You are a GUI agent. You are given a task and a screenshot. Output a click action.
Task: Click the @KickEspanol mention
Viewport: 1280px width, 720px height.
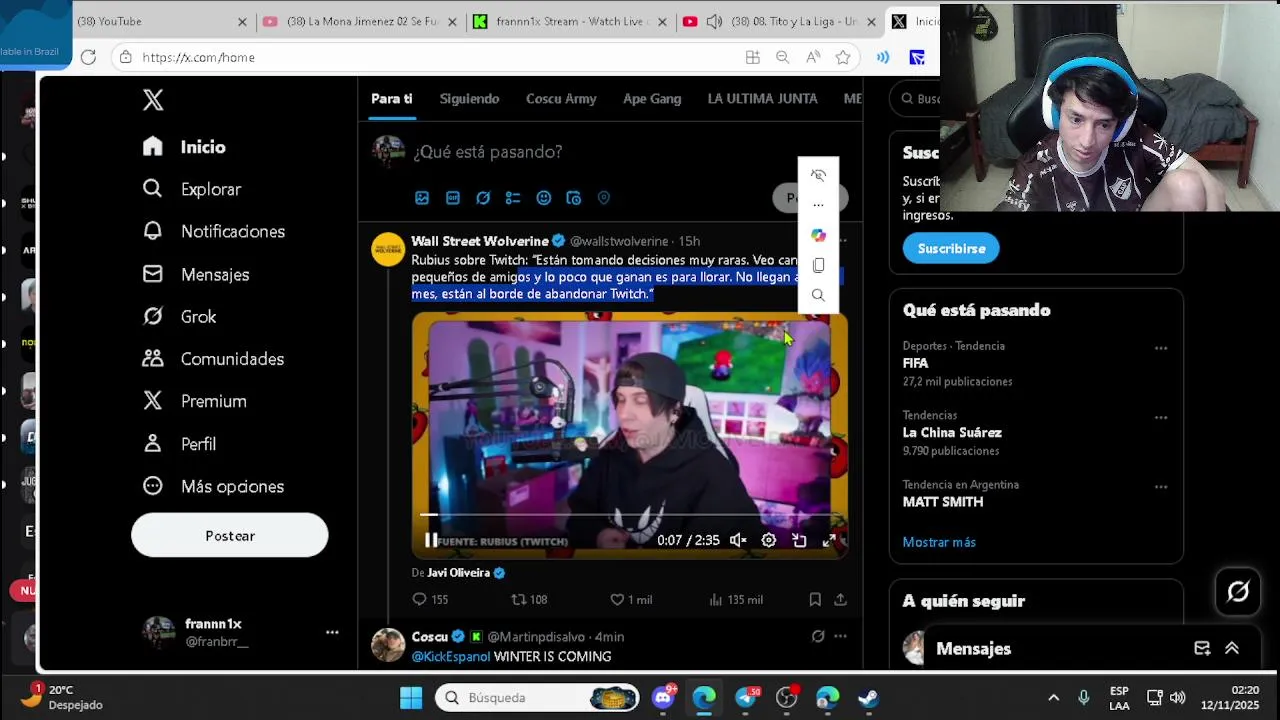[x=450, y=657]
